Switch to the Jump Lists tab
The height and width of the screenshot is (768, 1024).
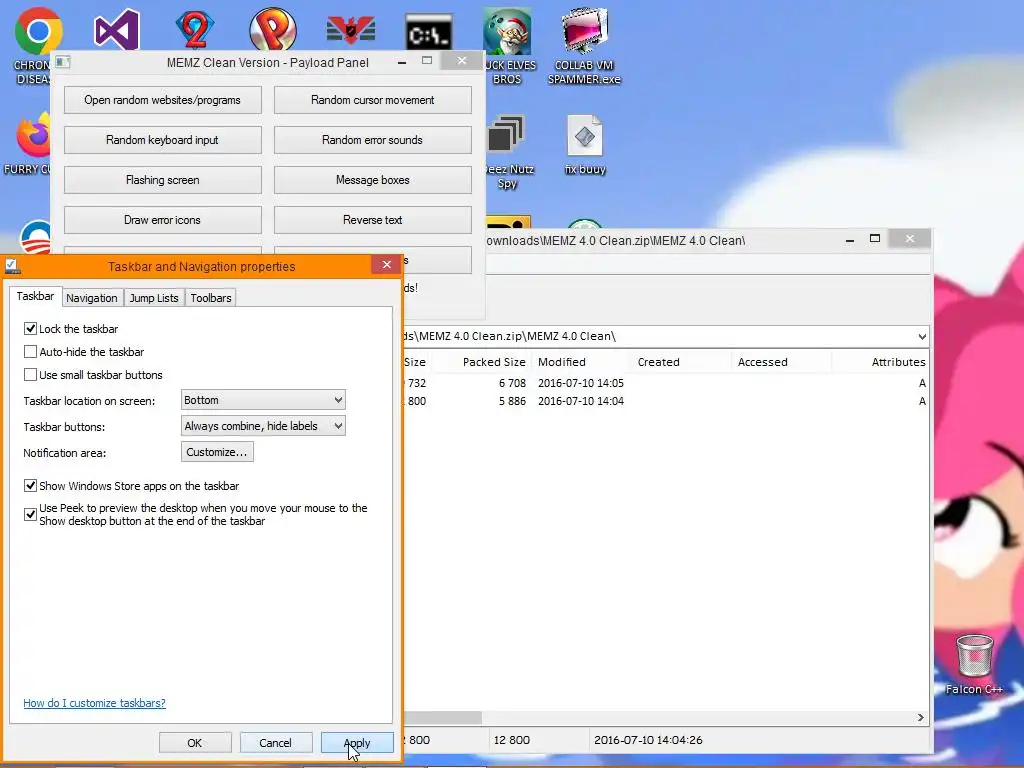(x=154, y=298)
